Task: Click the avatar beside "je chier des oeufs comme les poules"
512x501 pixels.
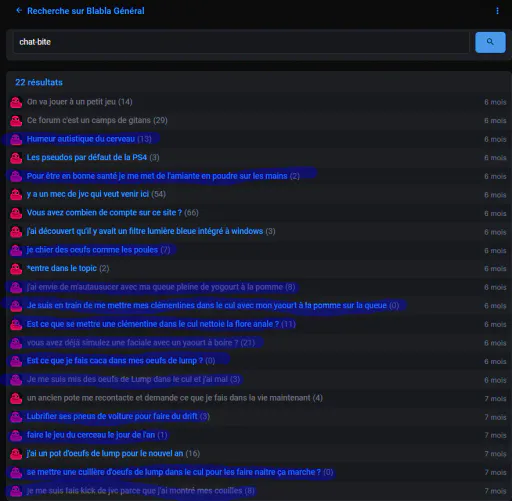Action: pos(16,250)
